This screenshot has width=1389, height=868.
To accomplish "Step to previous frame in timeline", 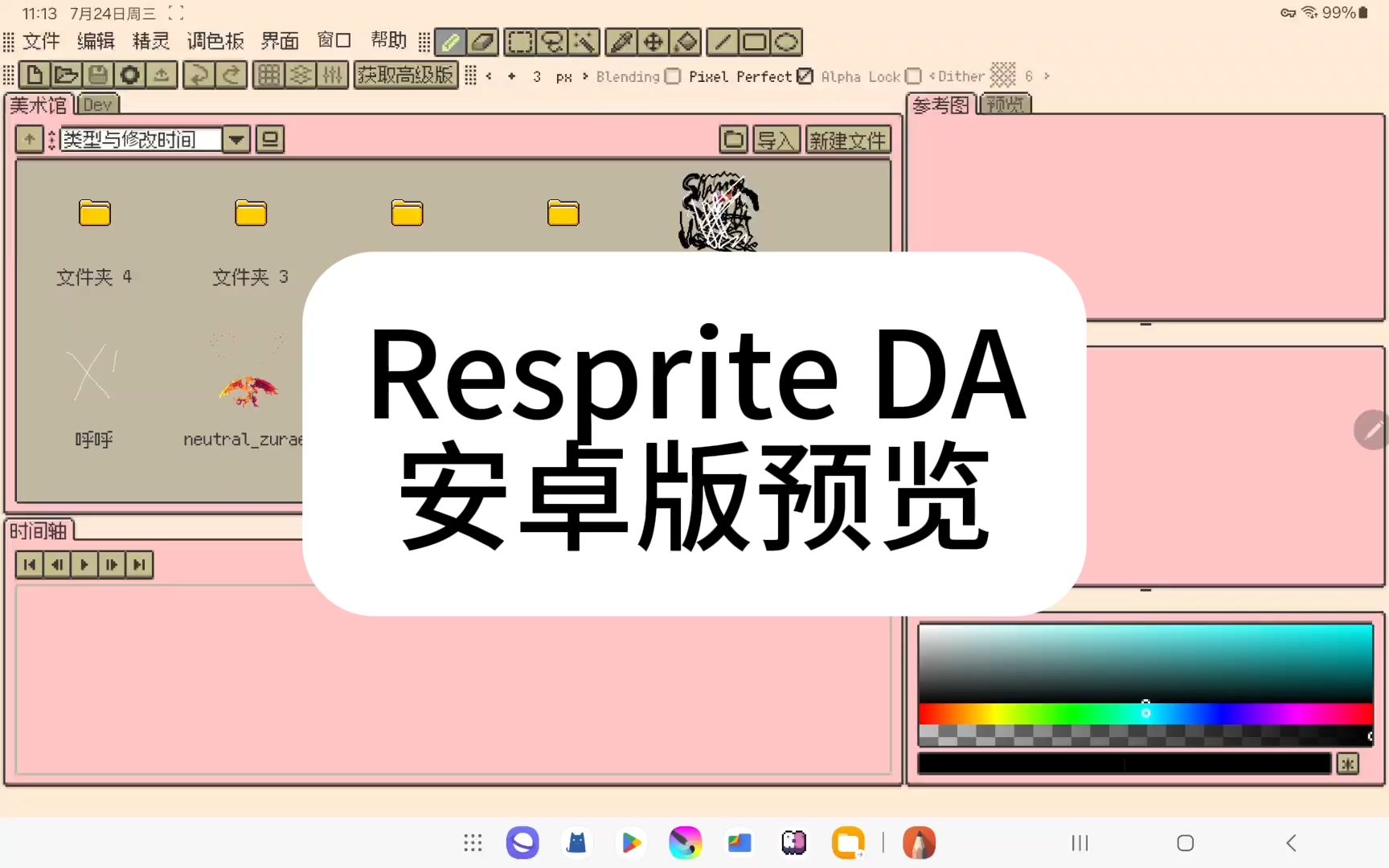I will click(x=57, y=565).
